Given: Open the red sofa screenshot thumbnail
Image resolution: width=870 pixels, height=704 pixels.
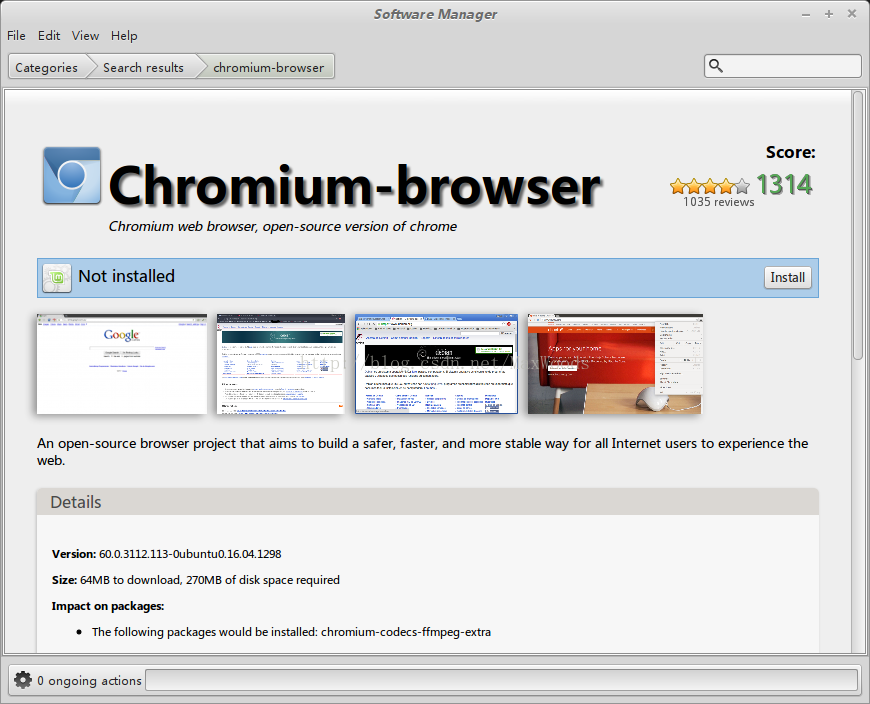Looking at the screenshot, I should click(615, 364).
